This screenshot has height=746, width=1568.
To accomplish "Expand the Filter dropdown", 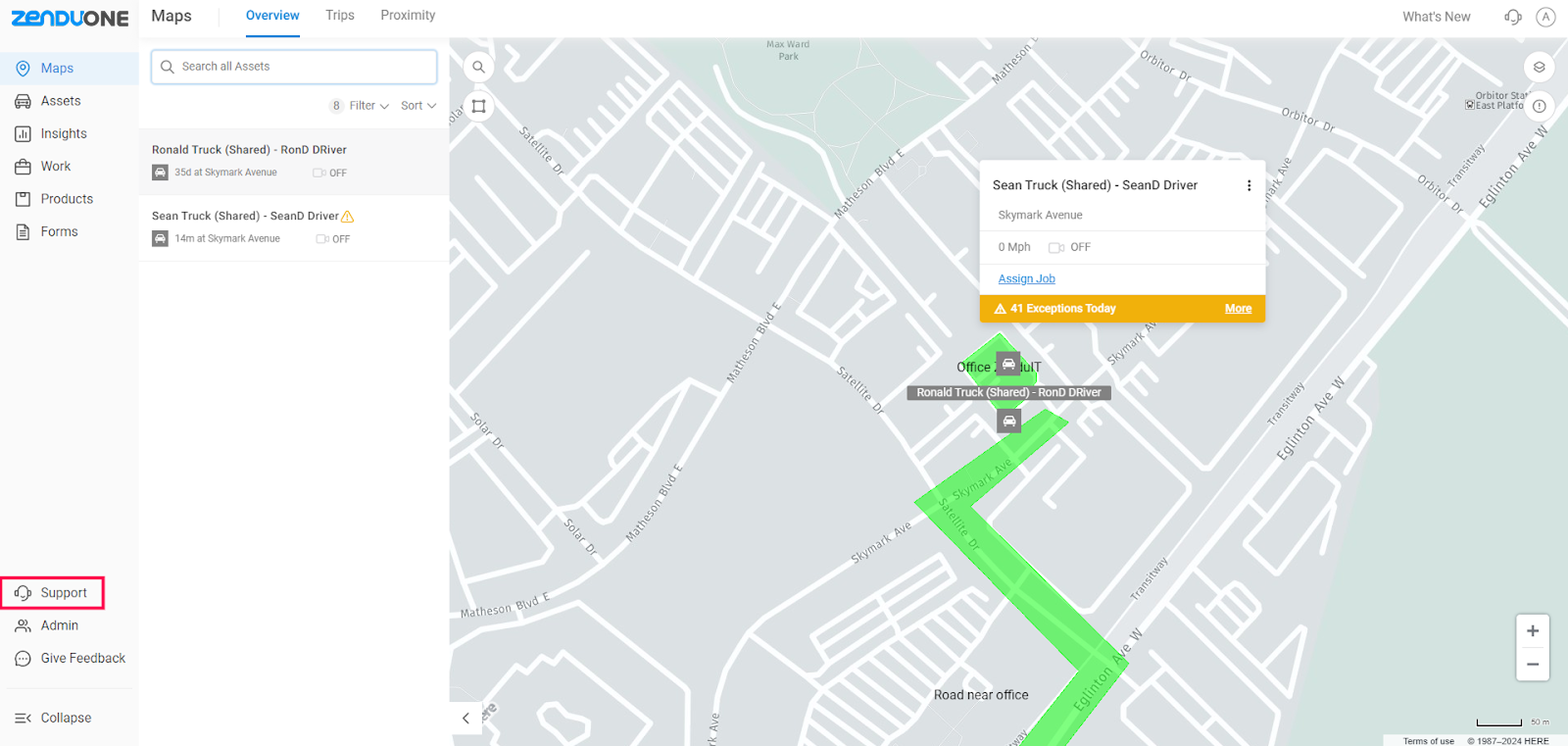I will coord(369,106).
